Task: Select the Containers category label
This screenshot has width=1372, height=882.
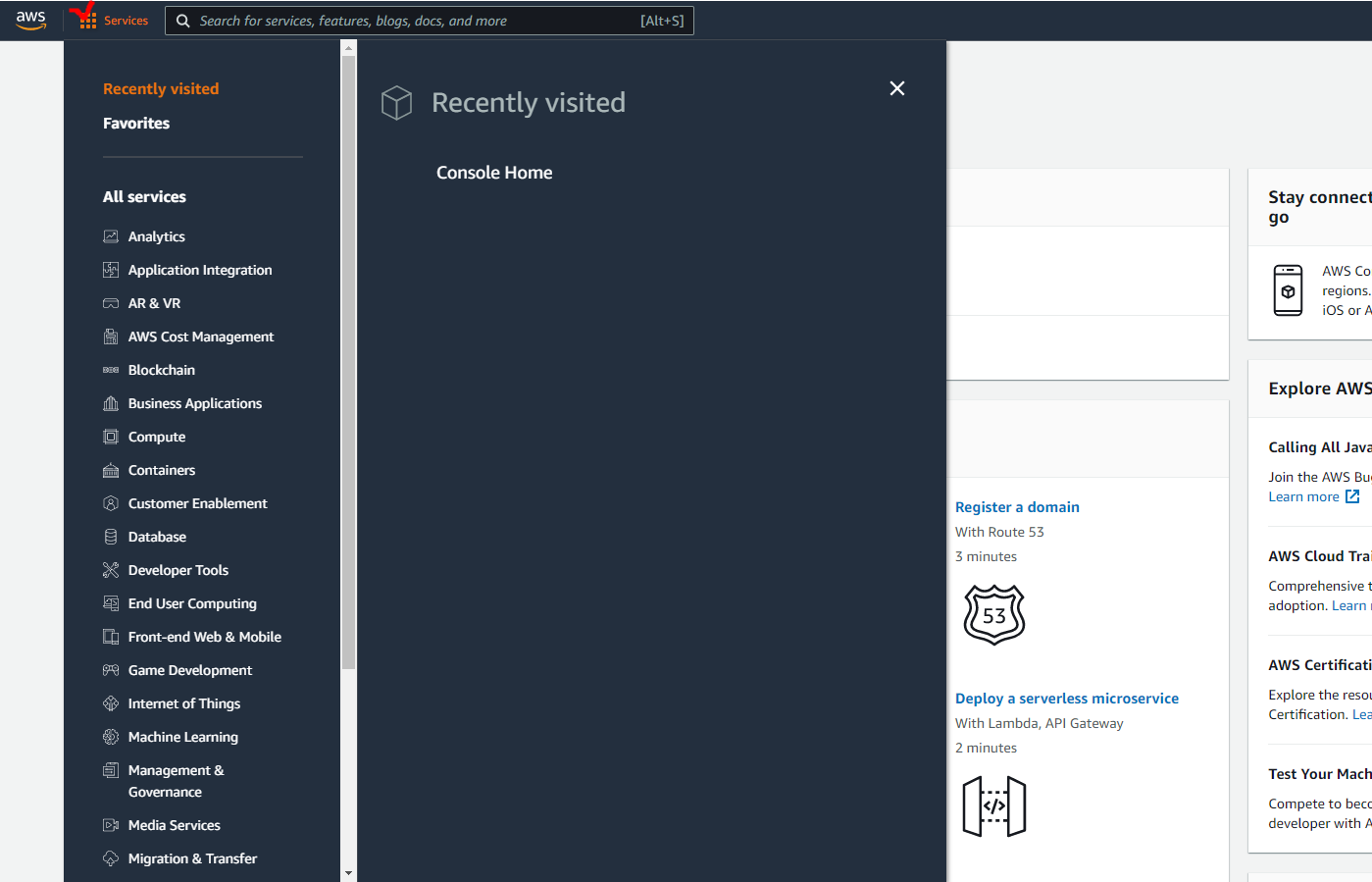Action: pyautogui.click(x=162, y=470)
